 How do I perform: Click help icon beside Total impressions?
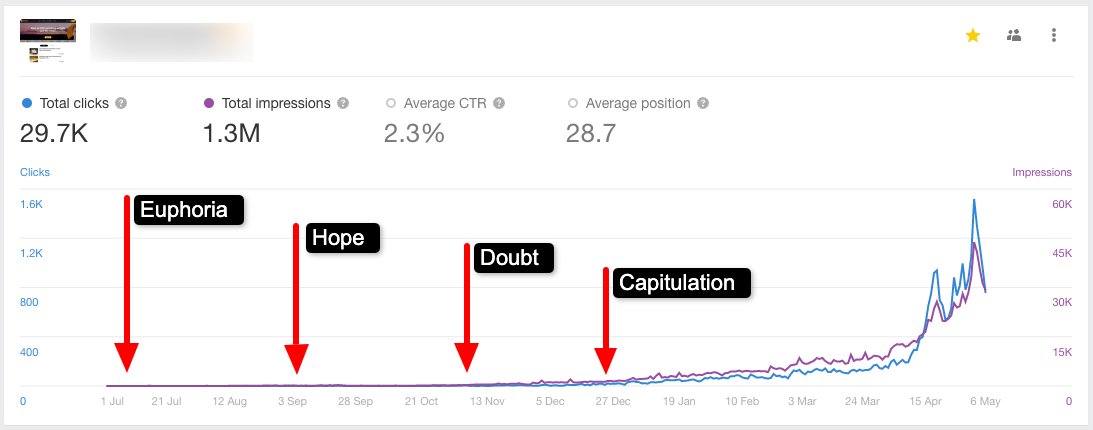(x=343, y=103)
